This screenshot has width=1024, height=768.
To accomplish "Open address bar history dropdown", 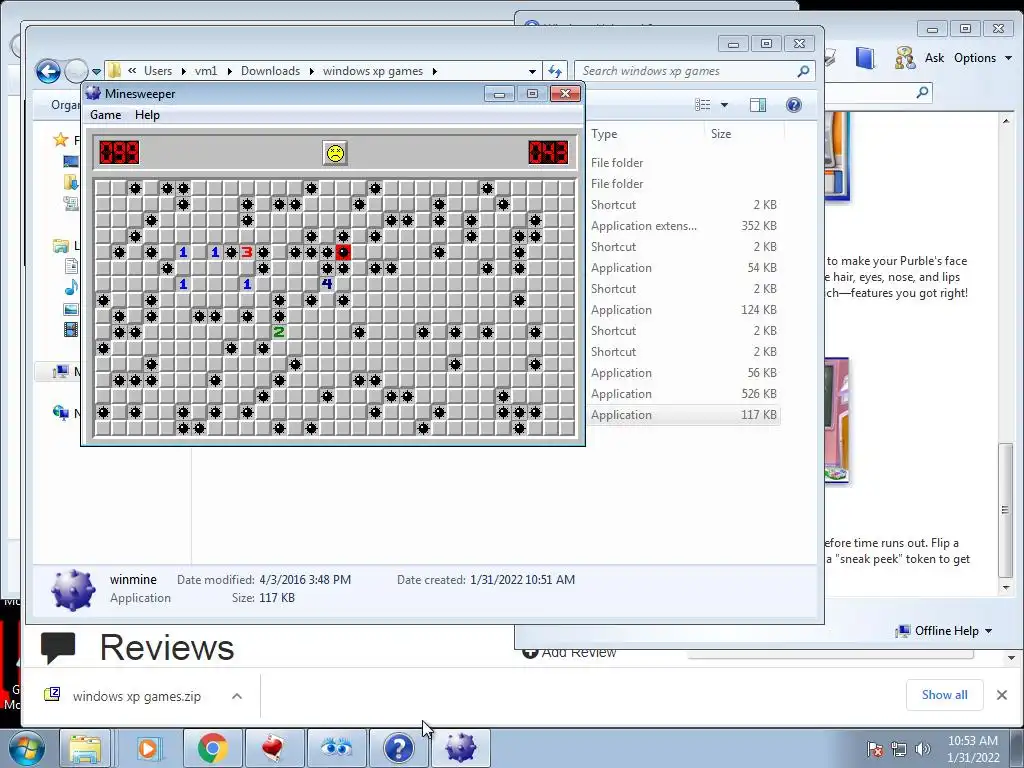I will tap(532, 71).
